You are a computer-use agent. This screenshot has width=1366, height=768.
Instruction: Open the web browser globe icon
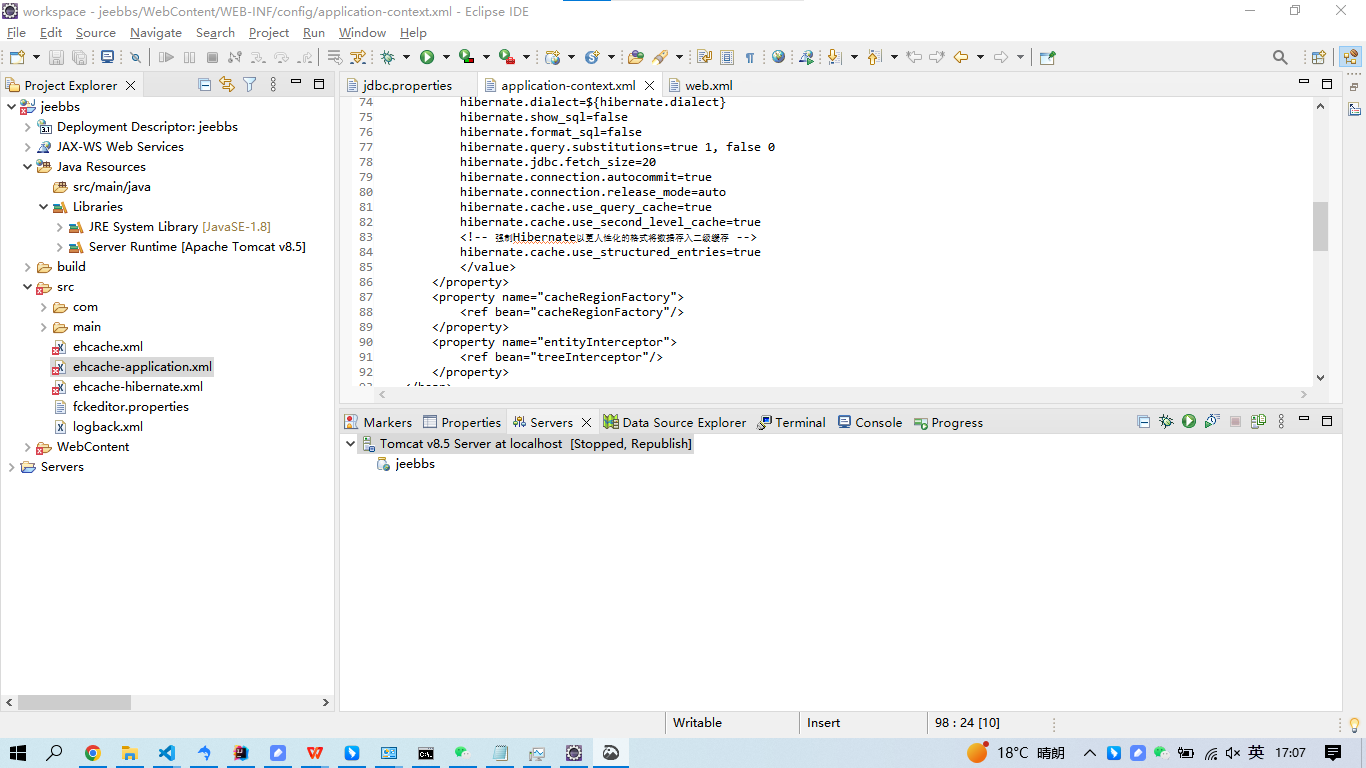point(778,58)
